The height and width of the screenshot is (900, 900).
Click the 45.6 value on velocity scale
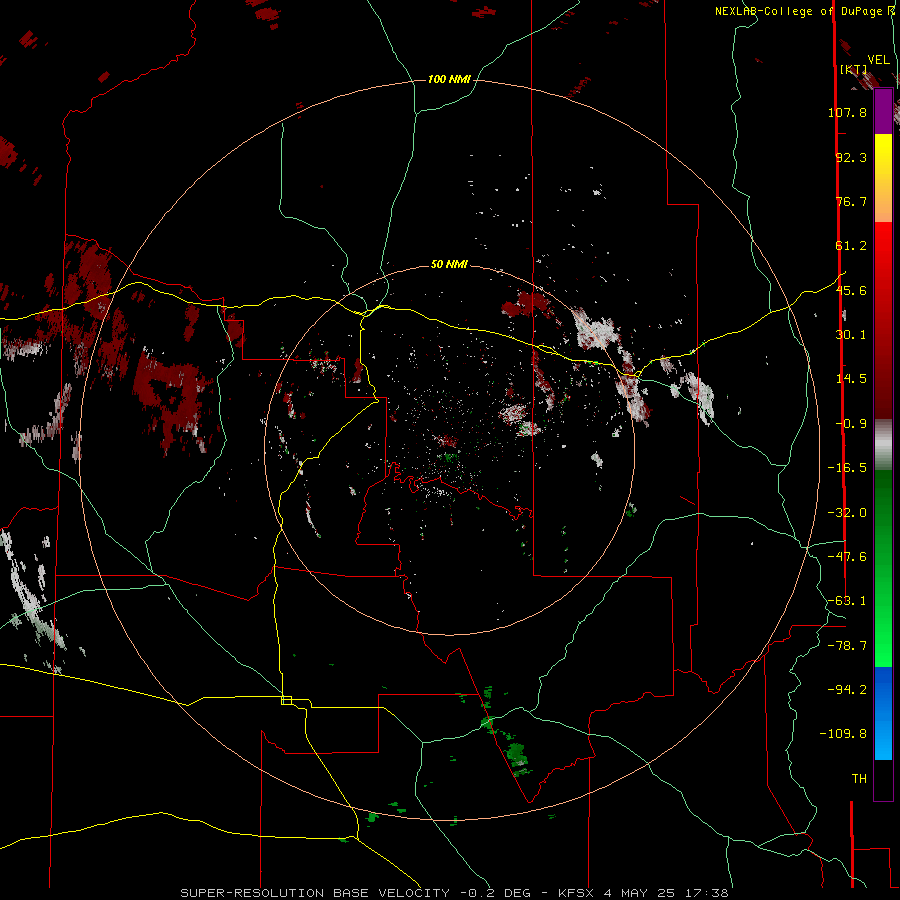coord(851,290)
